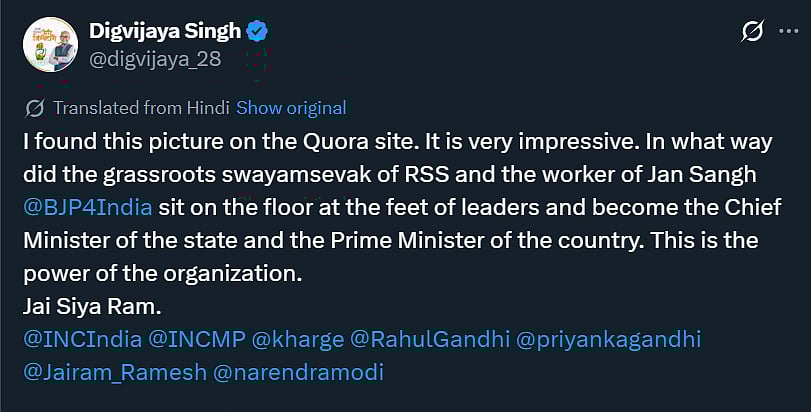Image resolution: width=811 pixels, height=412 pixels.
Task: Open the @digvijaya_28 handle
Action: (x=156, y=59)
